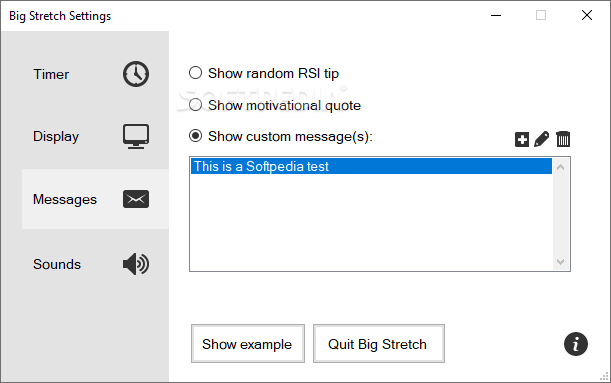Select Show motivational quote option

coord(275,105)
